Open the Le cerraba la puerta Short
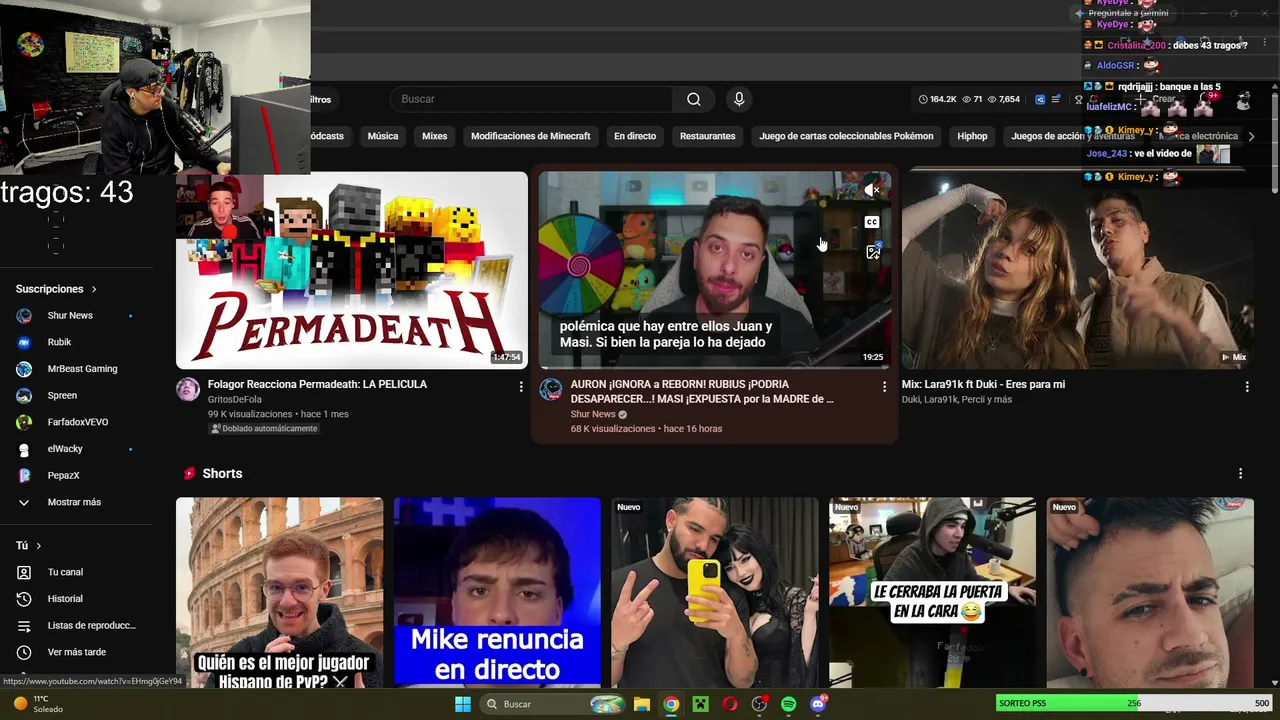Screen dimensions: 1280x720 (932, 592)
